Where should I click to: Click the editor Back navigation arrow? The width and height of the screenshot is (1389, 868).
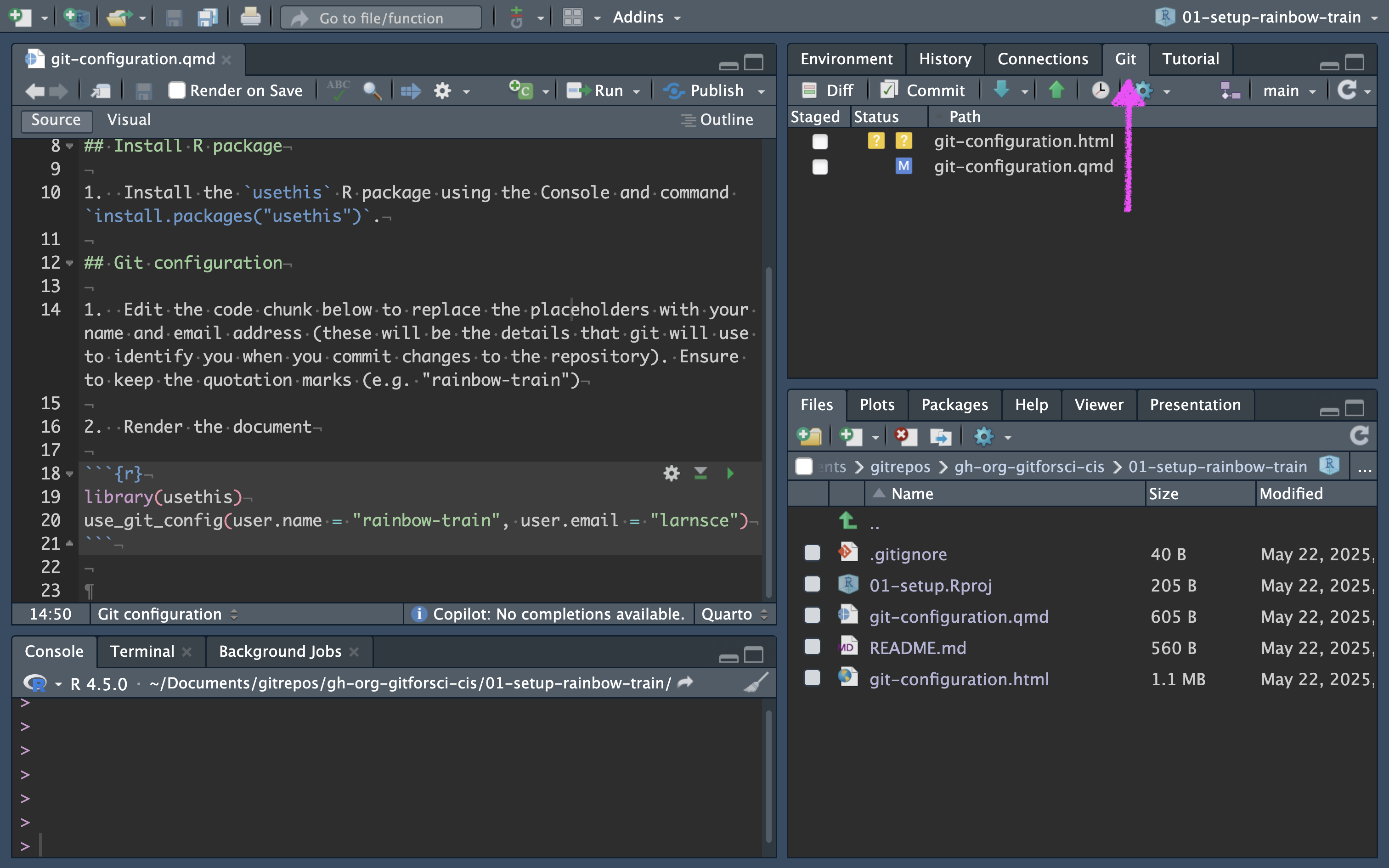click(x=35, y=91)
